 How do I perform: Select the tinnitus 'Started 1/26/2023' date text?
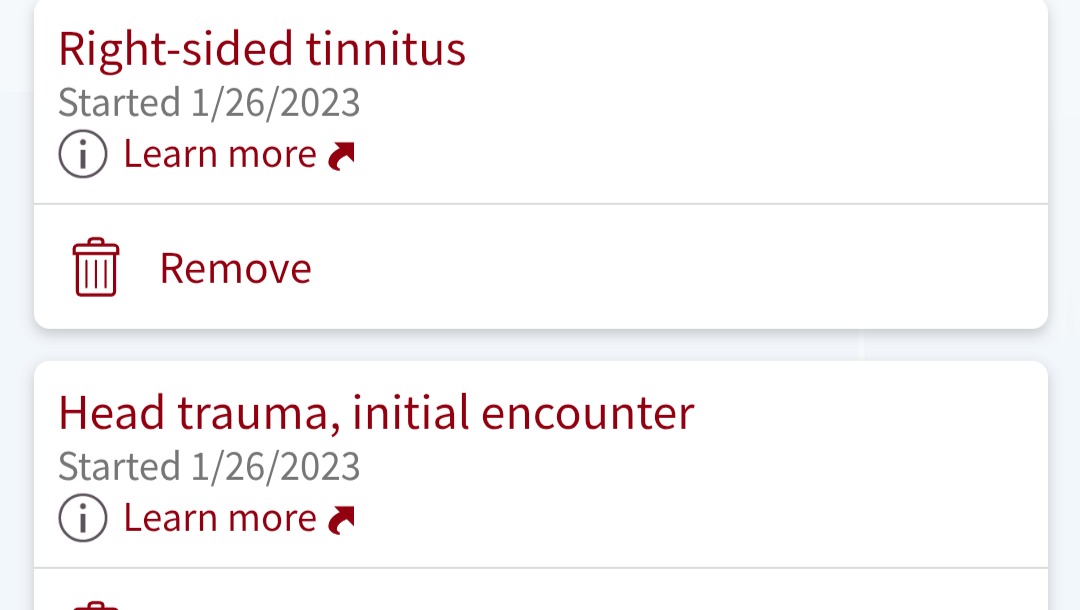(x=209, y=103)
